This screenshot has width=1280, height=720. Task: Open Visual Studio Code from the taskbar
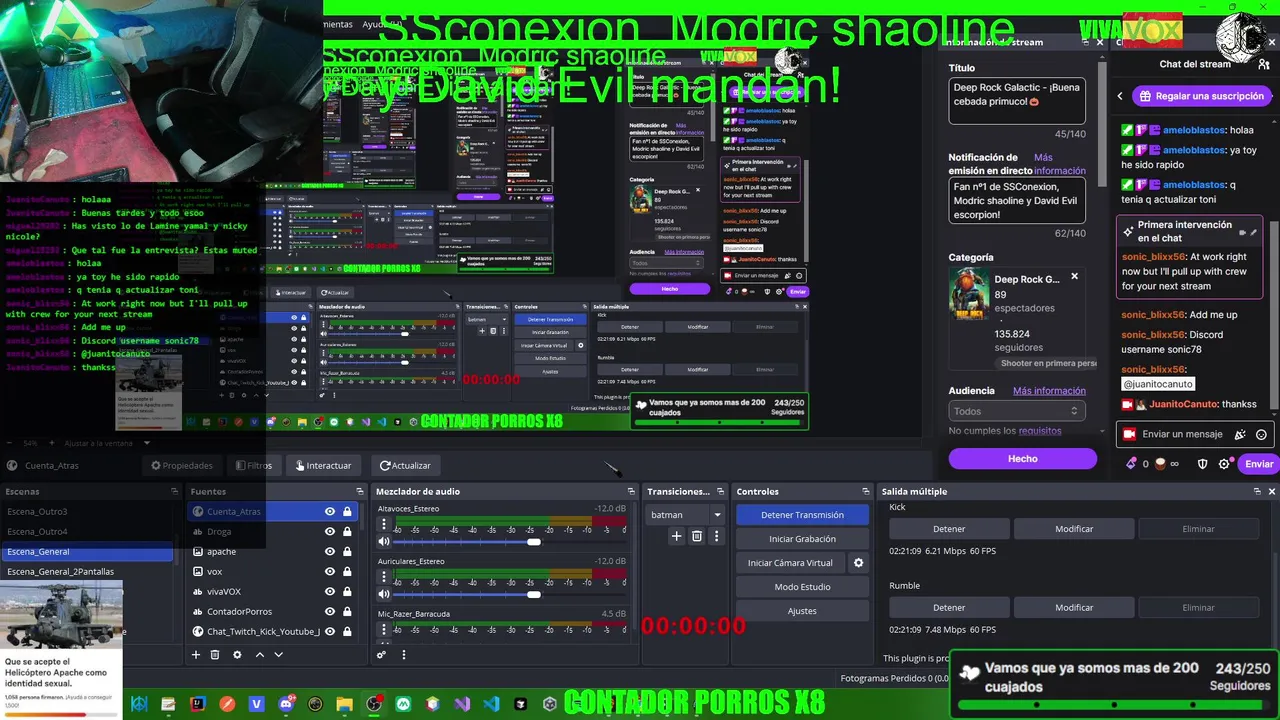pos(491,704)
